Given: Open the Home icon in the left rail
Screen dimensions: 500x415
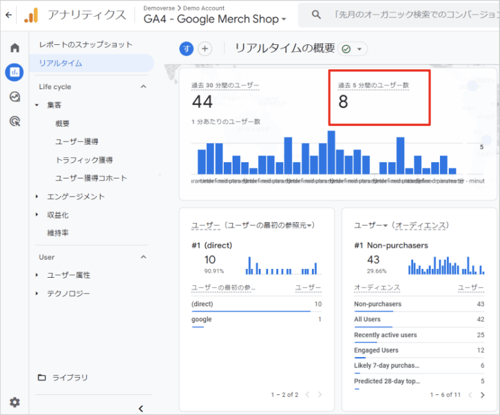Looking at the screenshot, I should click(x=15, y=48).
